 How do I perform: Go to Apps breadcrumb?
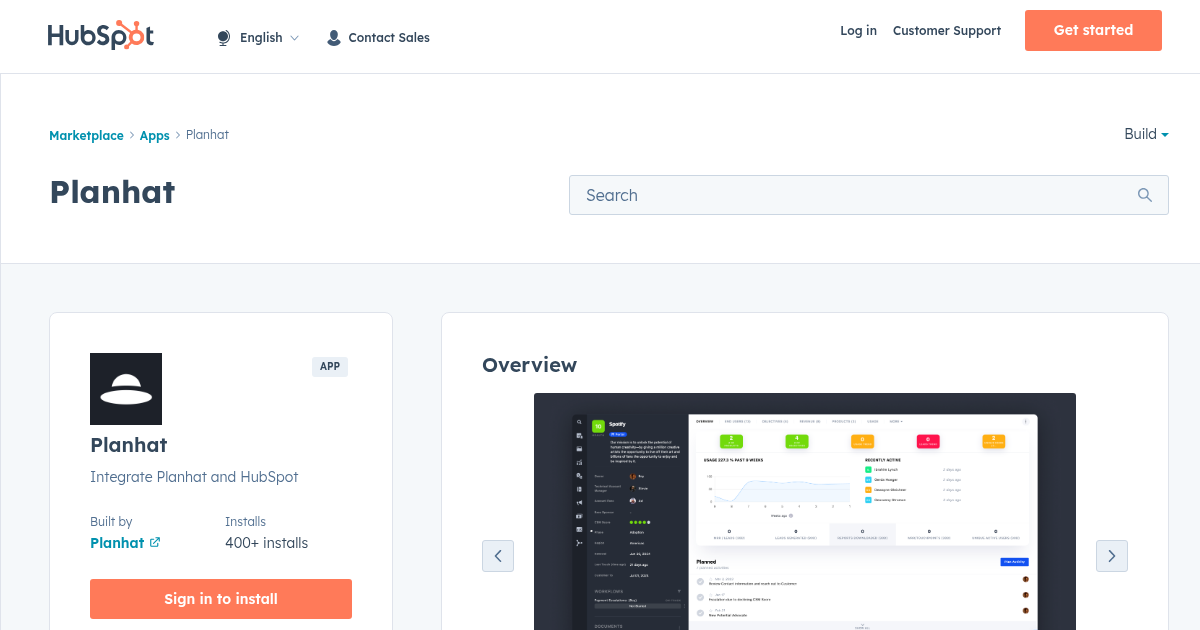coord(154,135)
